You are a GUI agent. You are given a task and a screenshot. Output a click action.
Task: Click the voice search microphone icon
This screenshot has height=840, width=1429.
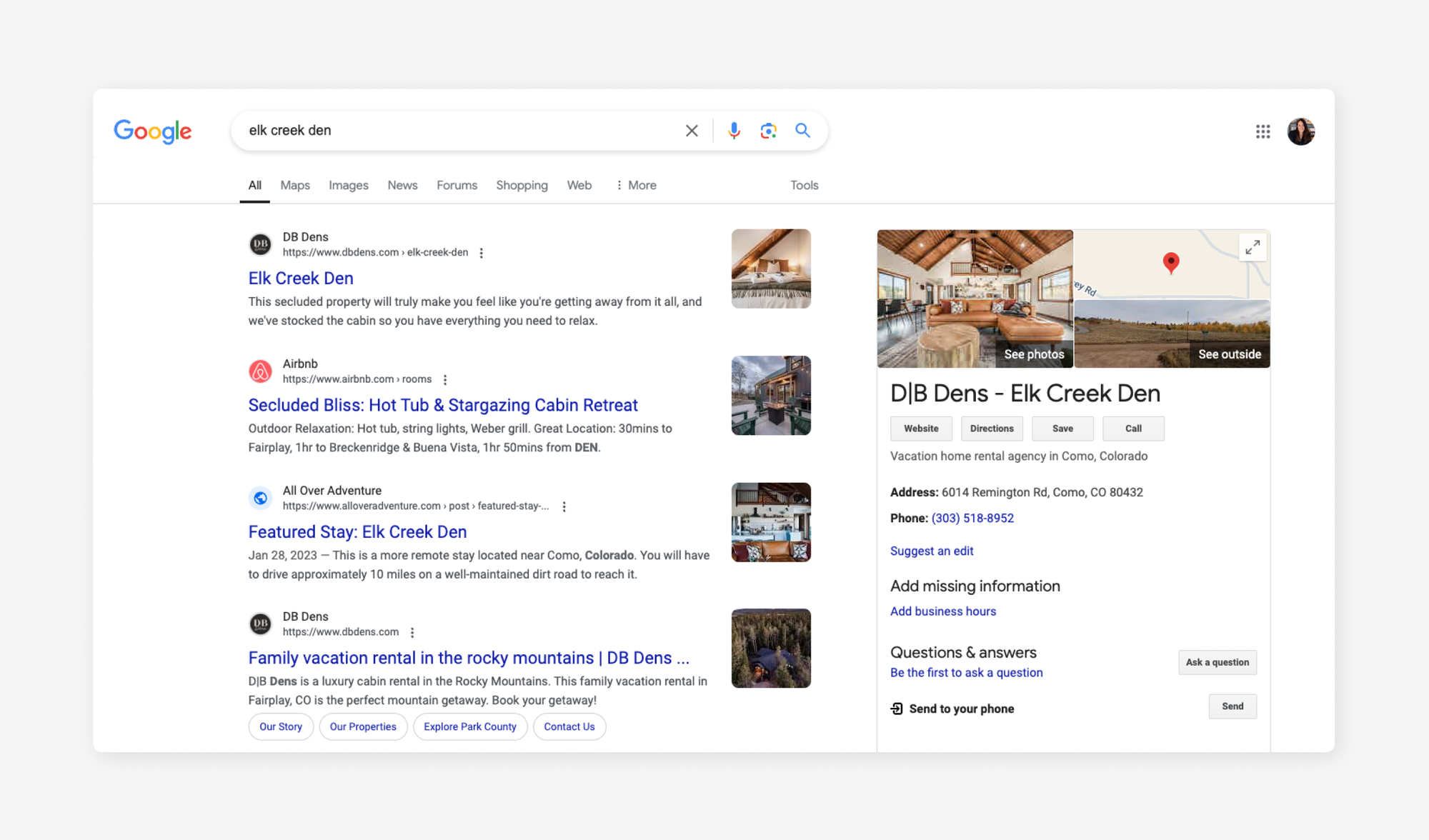click(x=733, y=131)
